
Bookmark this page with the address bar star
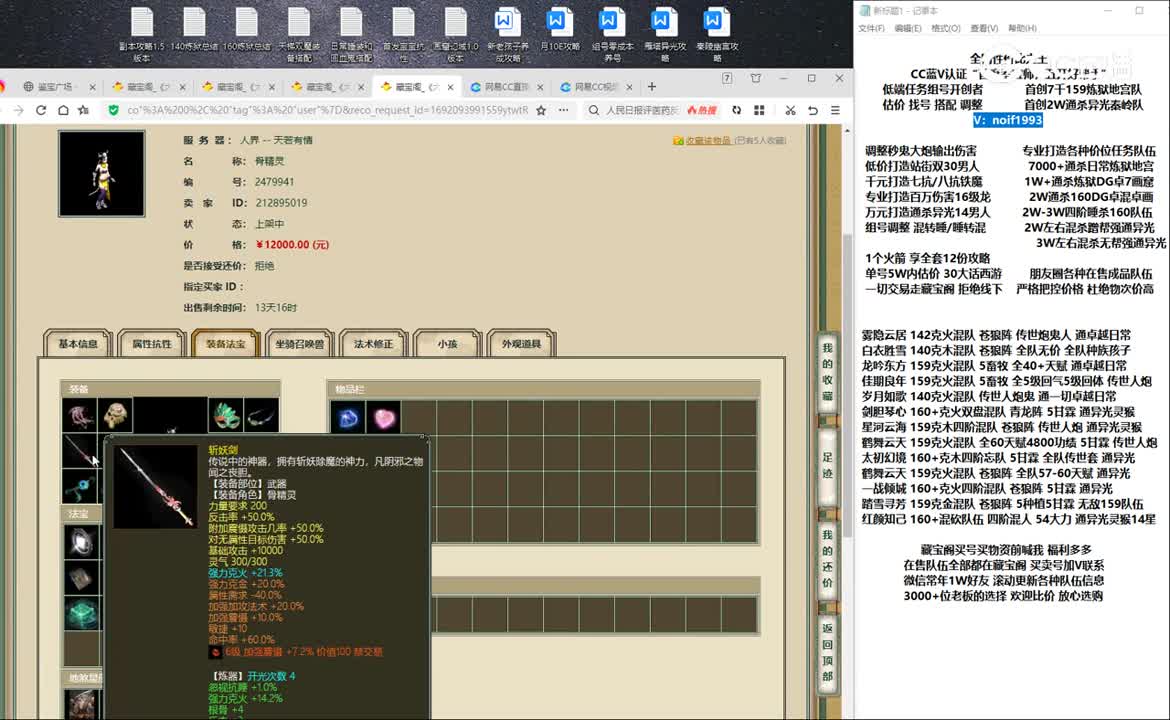click(541, 110)
